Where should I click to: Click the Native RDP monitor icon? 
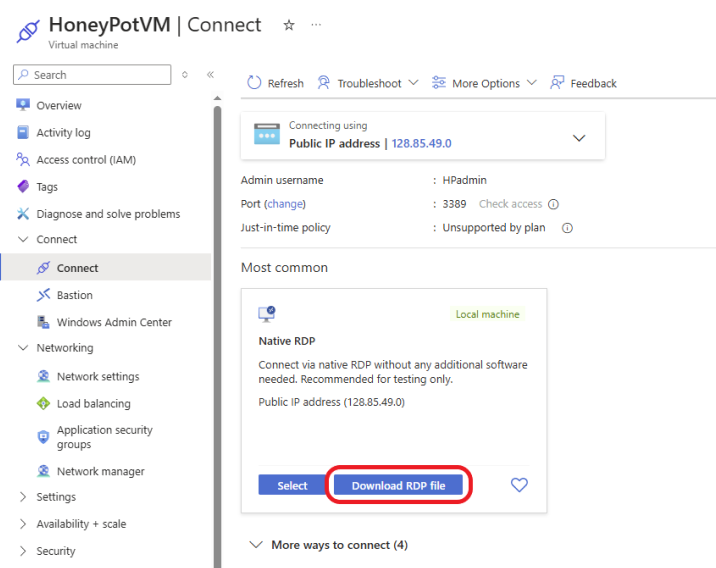267,314
